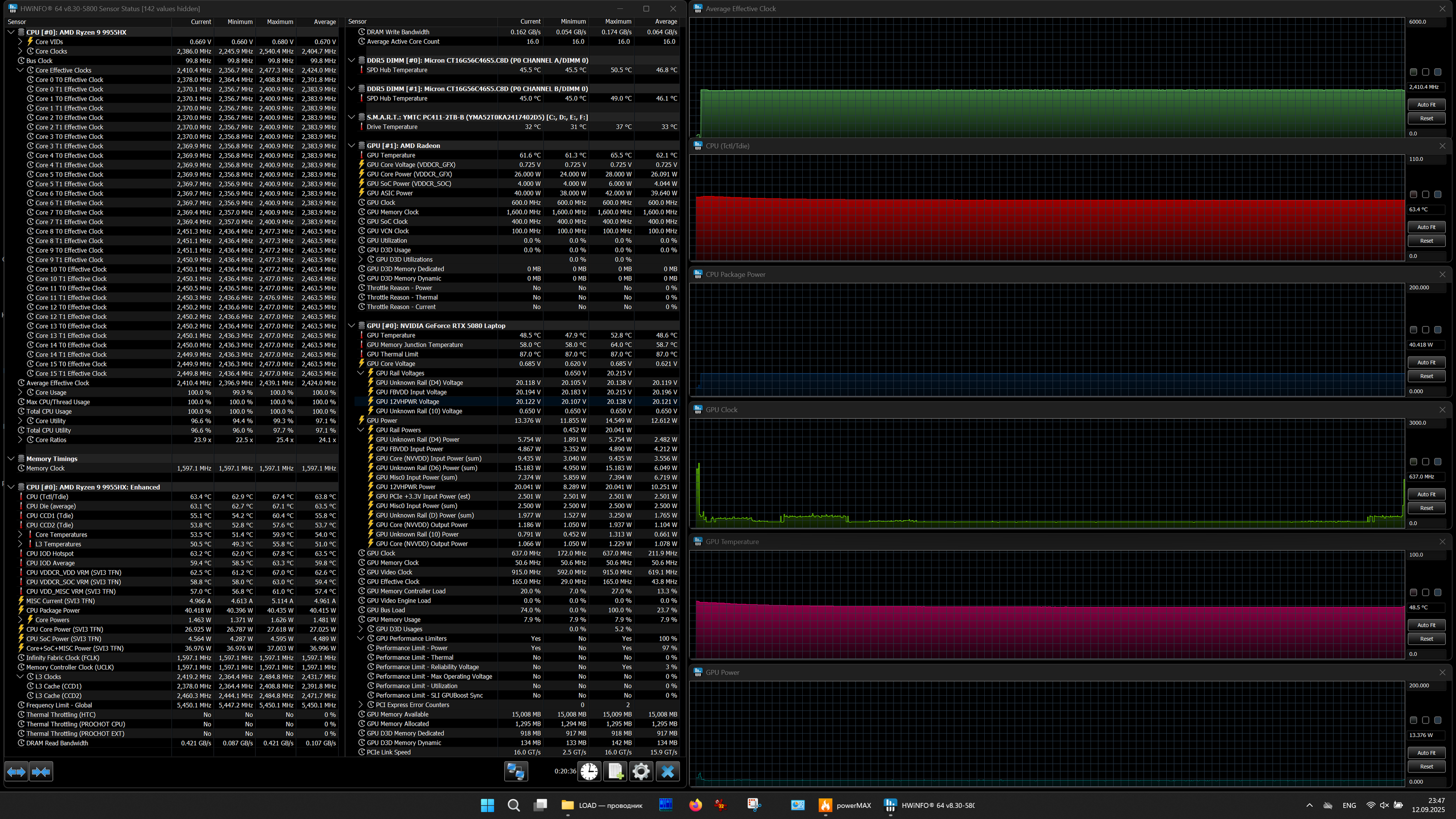
Task: Collapse the Core Effective Clocks group
Action: pyautogui.click(x=20, y=70)
